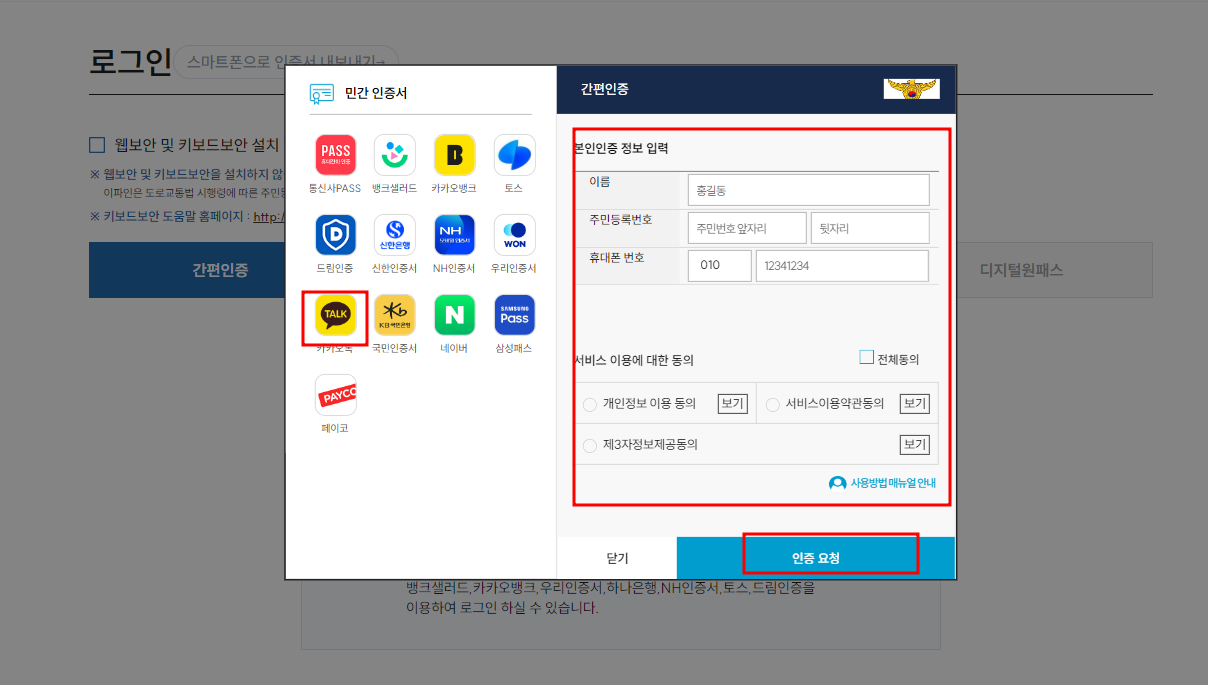This screenshot has height=685, width=1208.
Task: Click the 닫기 button
Action: (617, 558)
